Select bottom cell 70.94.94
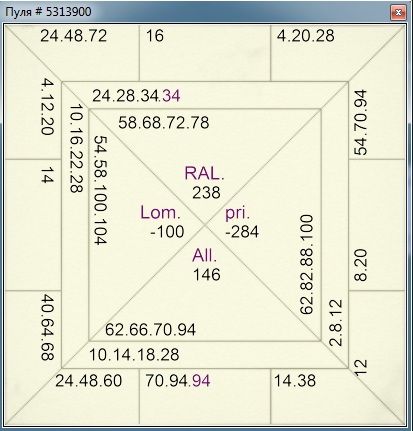This screenshot has width=413, height=431. coord(178,381)
